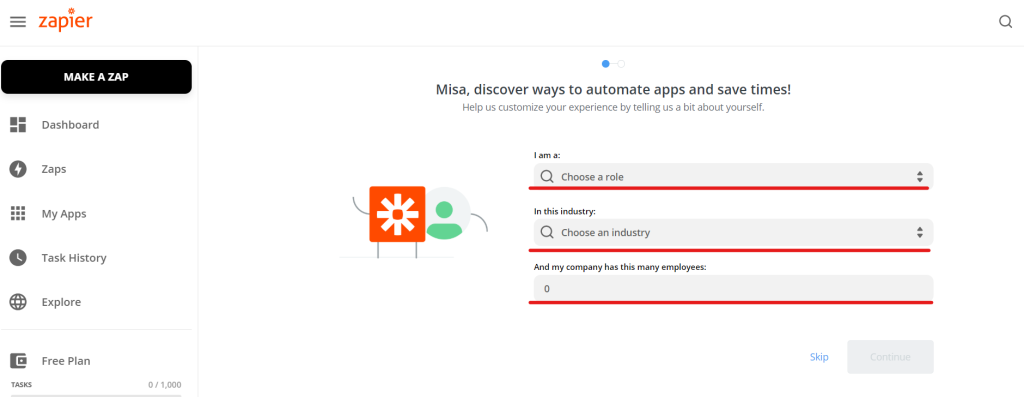
Task: Click the company employees question label
Action: pyautogui.click(x=620, y=268)
